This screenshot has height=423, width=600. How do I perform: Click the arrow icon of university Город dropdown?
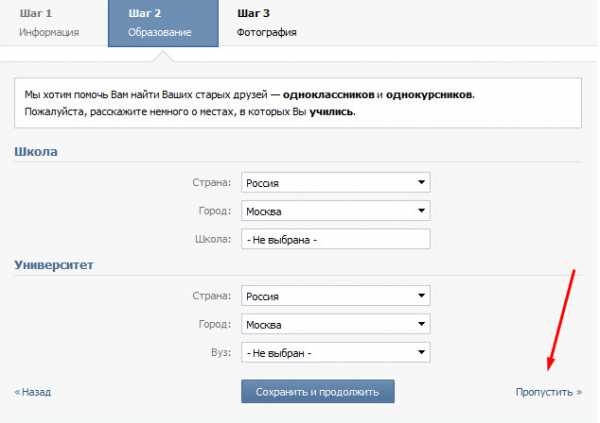point(421,324)
